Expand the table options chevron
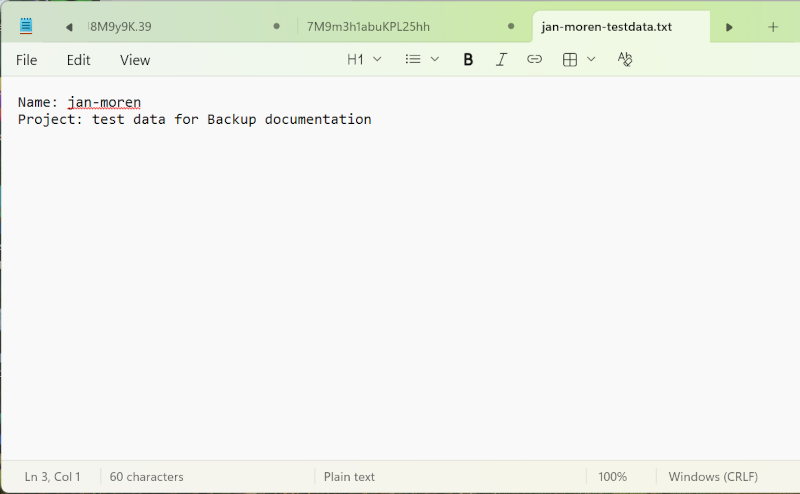This screenshot has height=494, width=800. pyautogui.click(x=591, y=59)
